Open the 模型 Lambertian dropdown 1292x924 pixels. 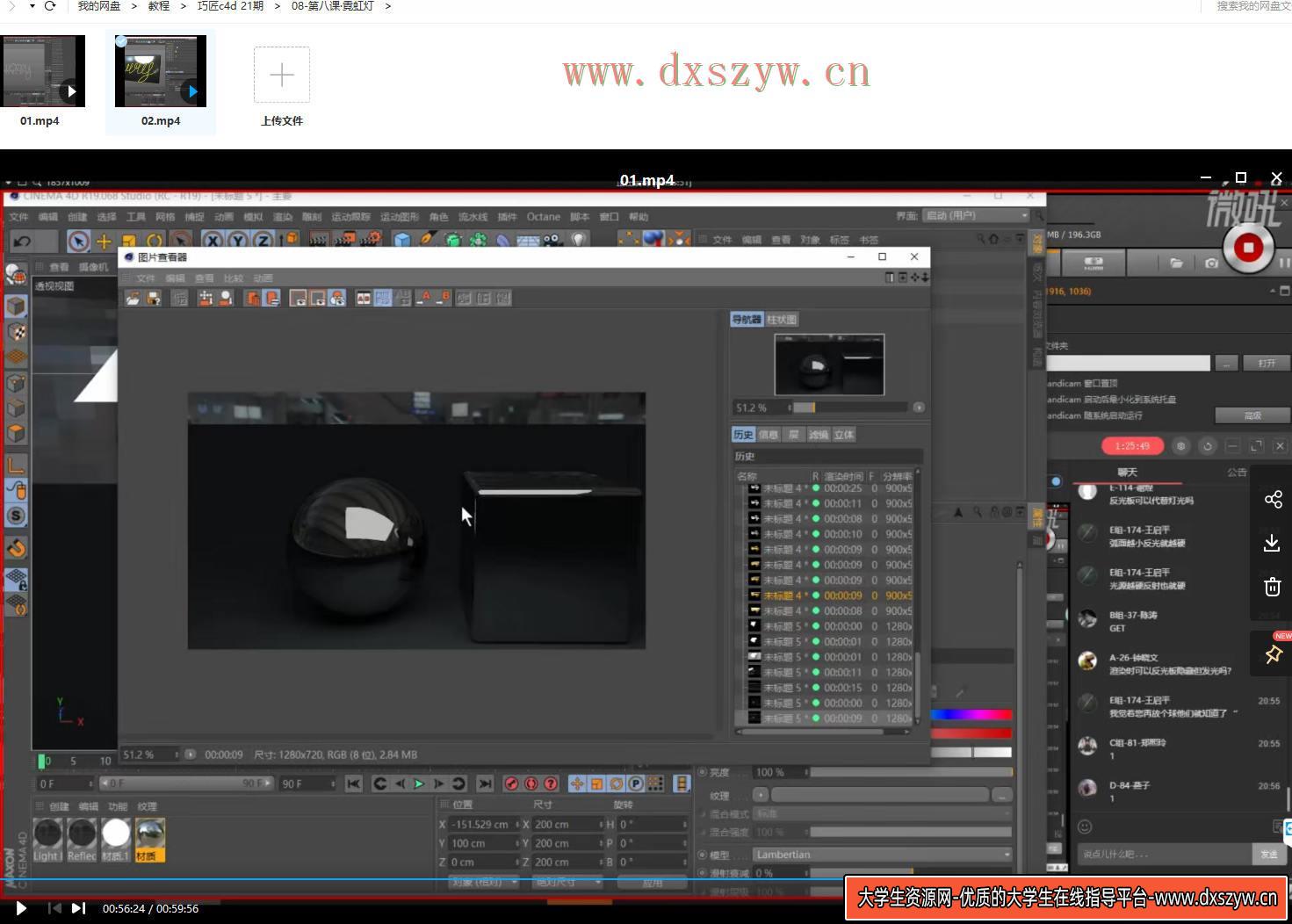click(883, 855)
